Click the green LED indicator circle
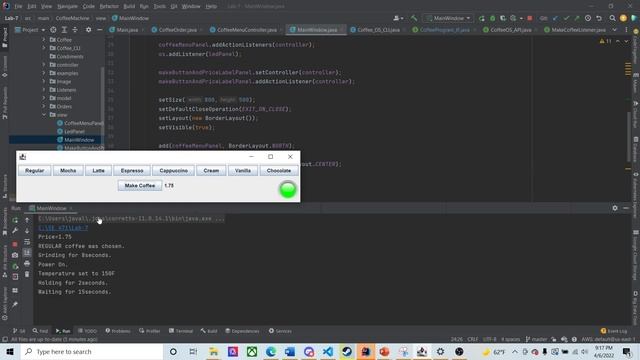The height and width of the screenshot is (360, 640). [x=288, y=190]
